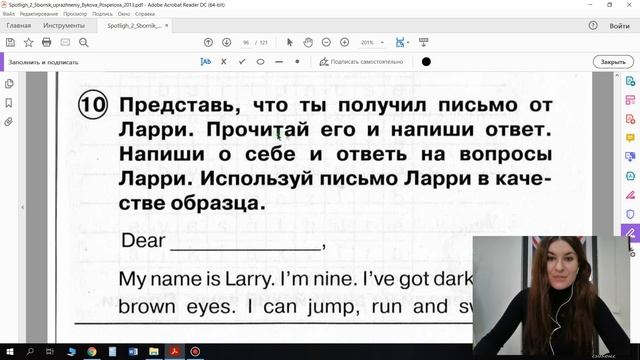The height and width of the screenshot is (360, 640).
Task: Open File Explorer from the taskbar
Action: coord(154,351)
